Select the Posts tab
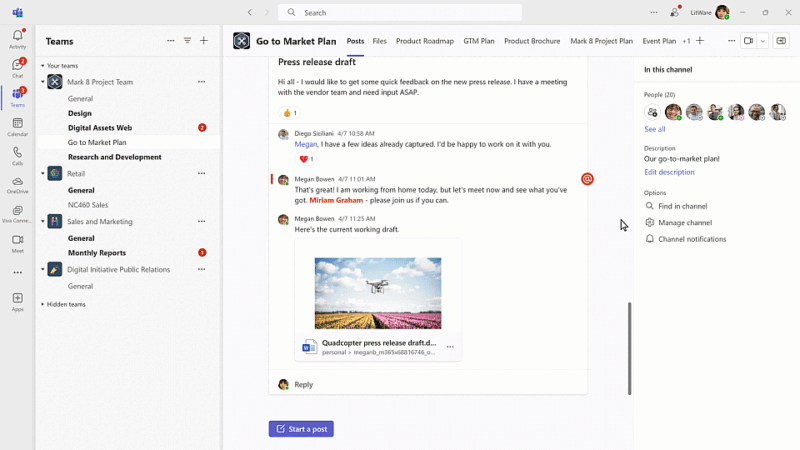This screenshot has width=800, height=450. (355, 41)
